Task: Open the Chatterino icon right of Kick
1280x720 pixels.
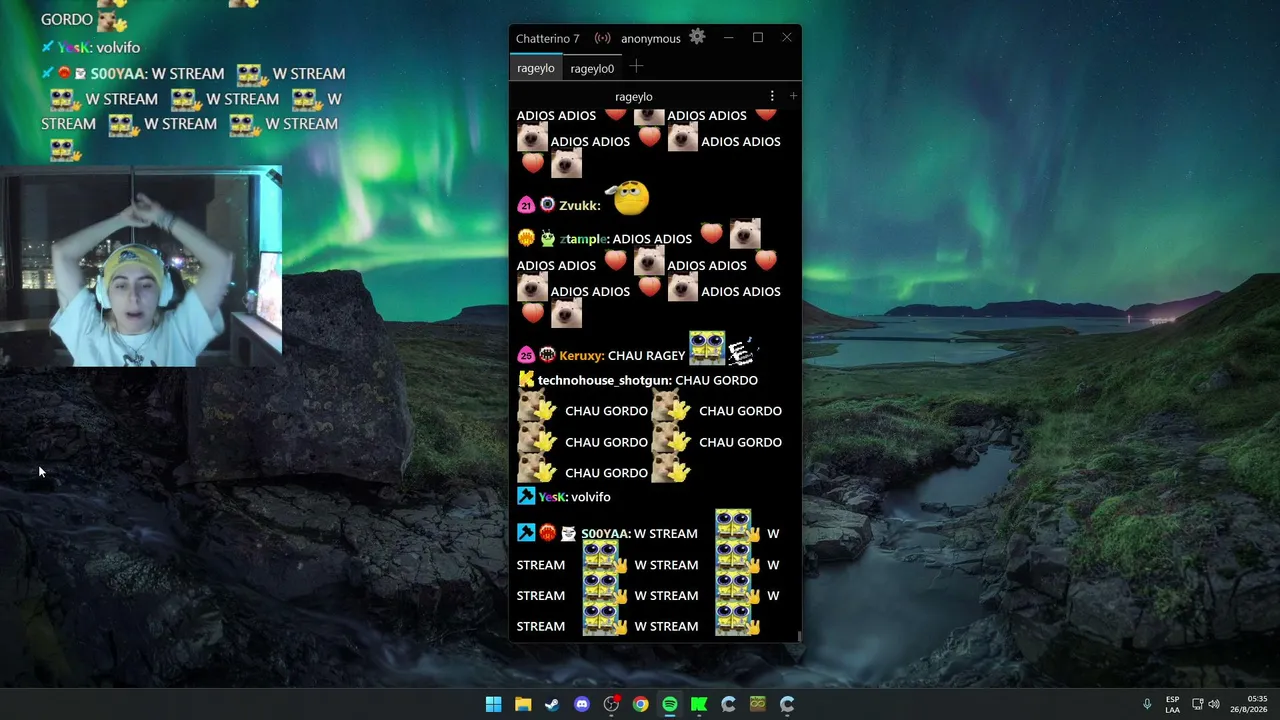Action: click(728, 705)
